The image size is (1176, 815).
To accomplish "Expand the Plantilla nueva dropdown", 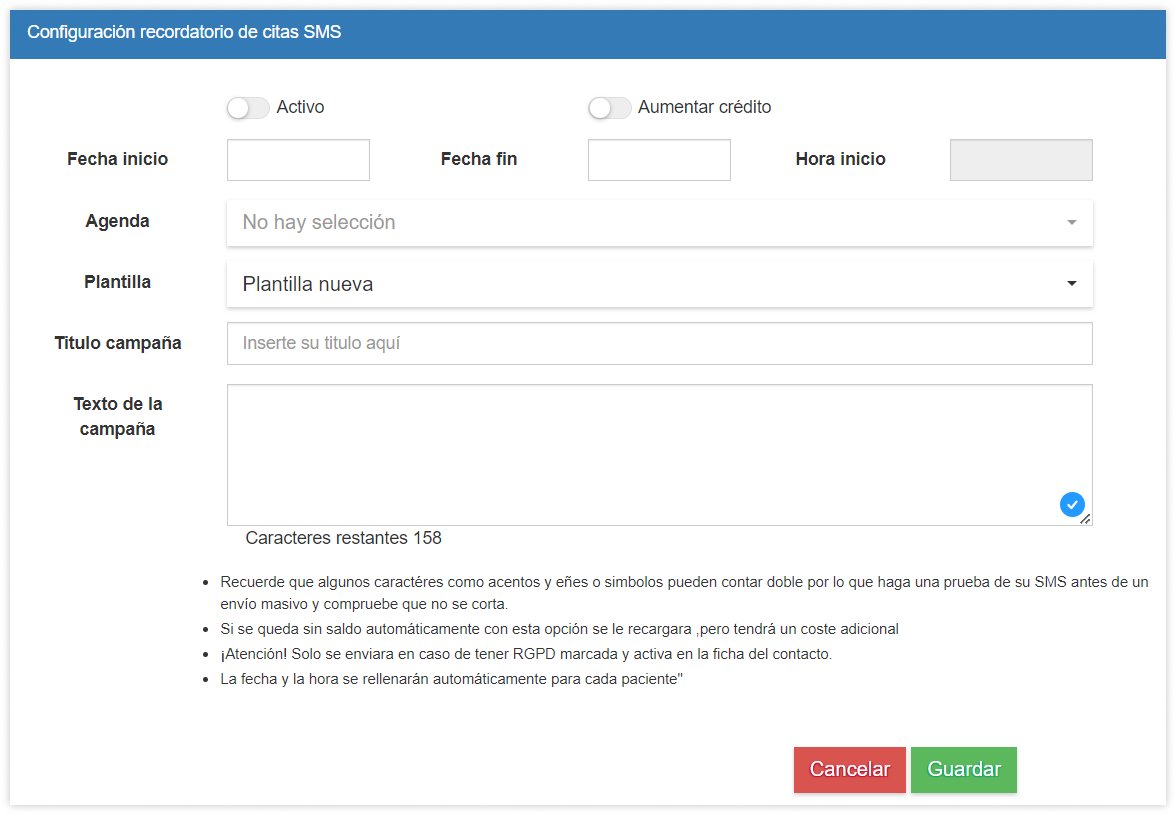I will (x=660, y=283).
